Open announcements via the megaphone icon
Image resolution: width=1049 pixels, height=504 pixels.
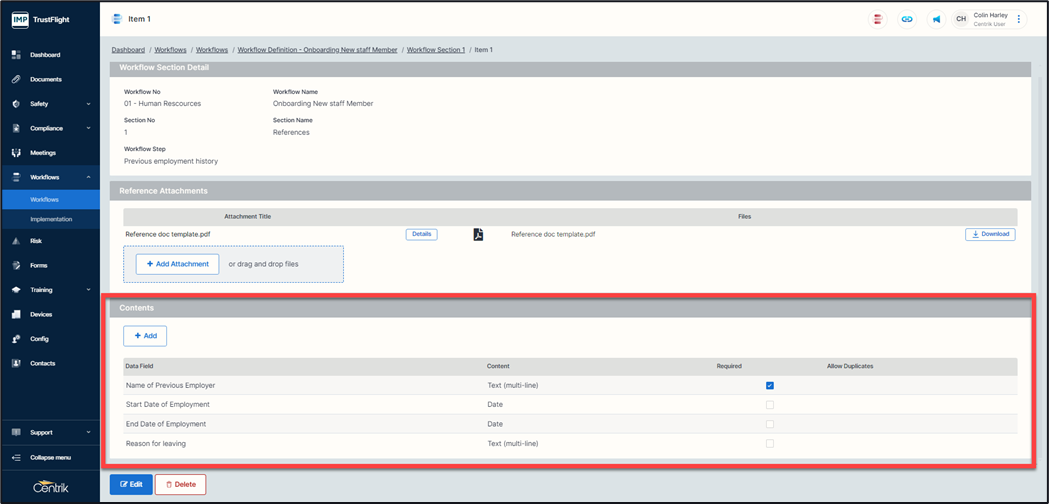(x=936, y=19)
